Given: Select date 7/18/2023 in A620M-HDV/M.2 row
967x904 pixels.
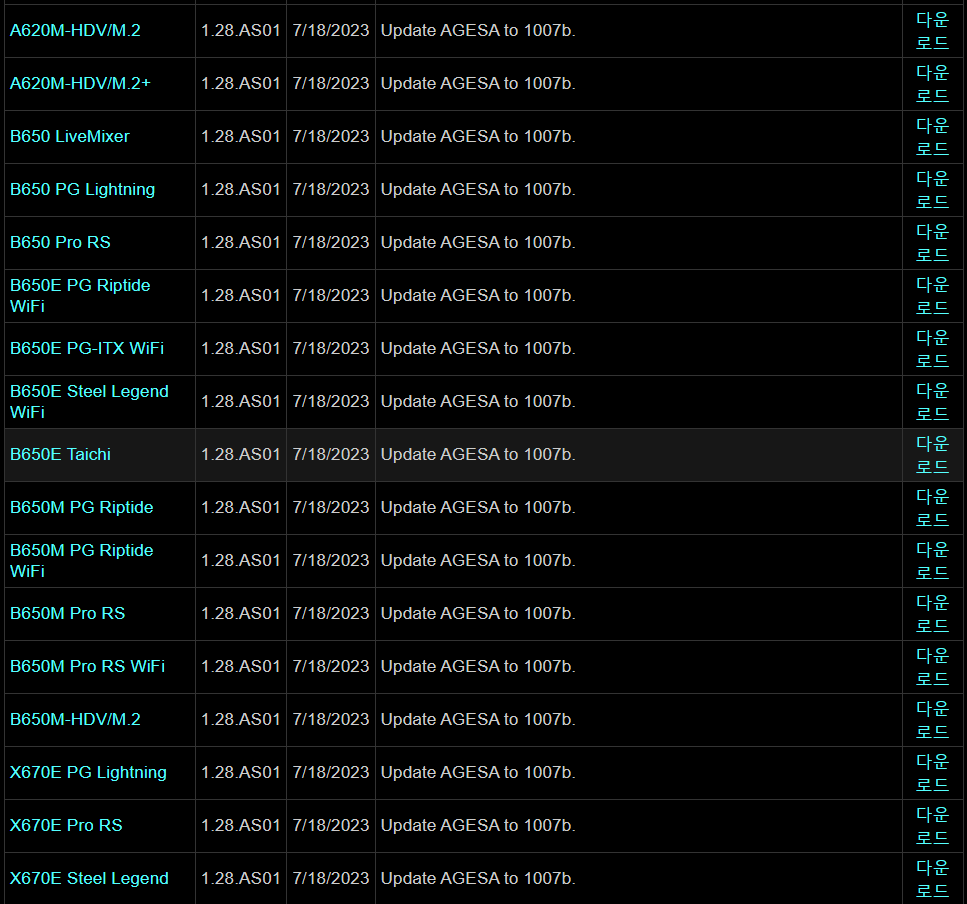Looking at the screenshot, I should (x=331, y=30).
